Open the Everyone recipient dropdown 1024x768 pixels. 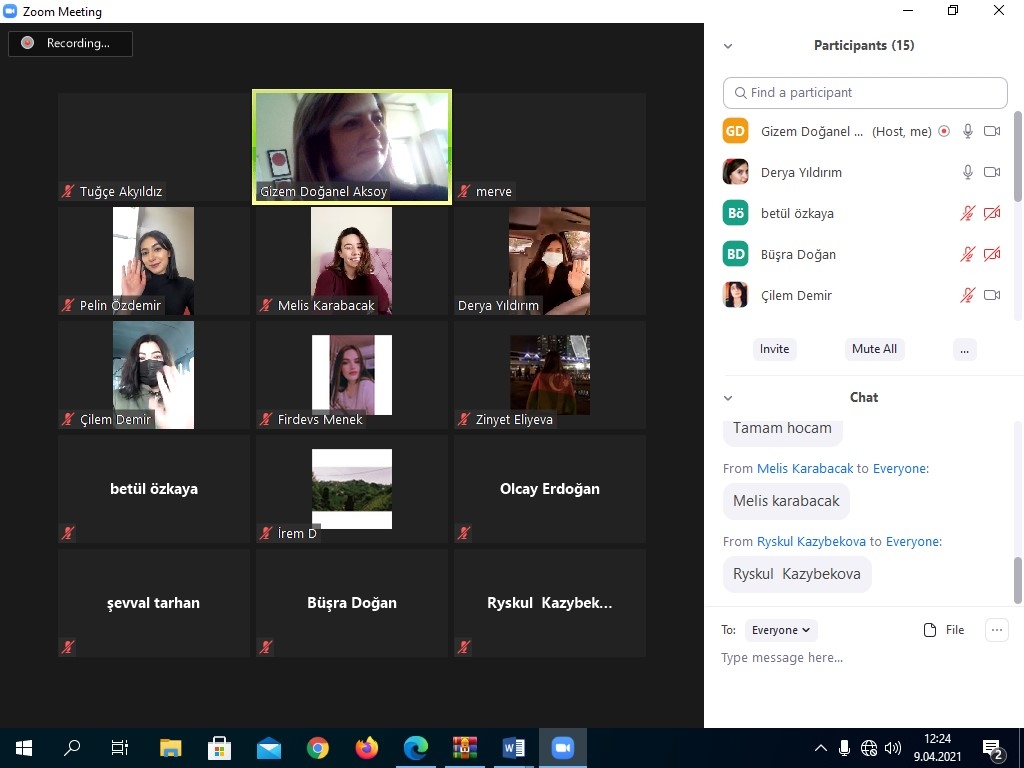click(782, 630)
